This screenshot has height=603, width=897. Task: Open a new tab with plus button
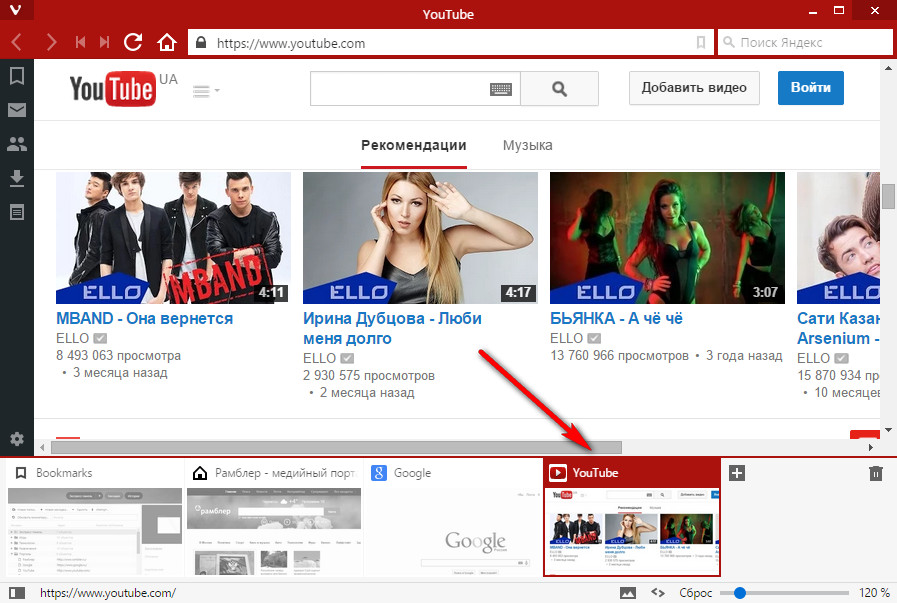coord(737,473)
